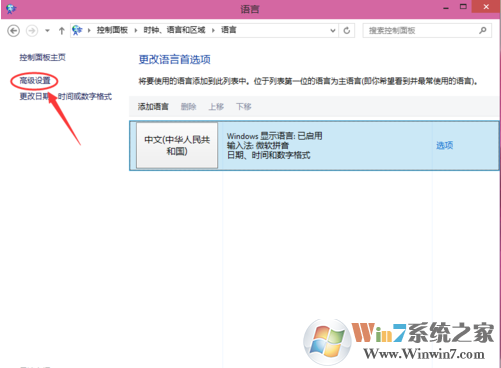Click Windows 显示语言: 已启用 text
Viewport: 501px width, 368px height.
[274, 136]
